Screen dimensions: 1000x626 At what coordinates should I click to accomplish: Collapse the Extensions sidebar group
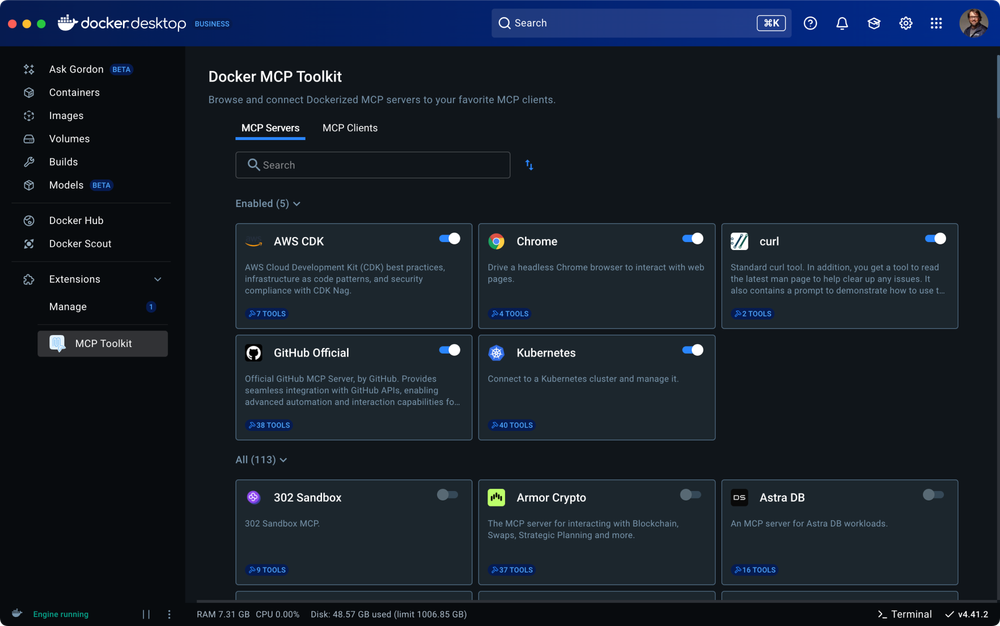(156, 279)
